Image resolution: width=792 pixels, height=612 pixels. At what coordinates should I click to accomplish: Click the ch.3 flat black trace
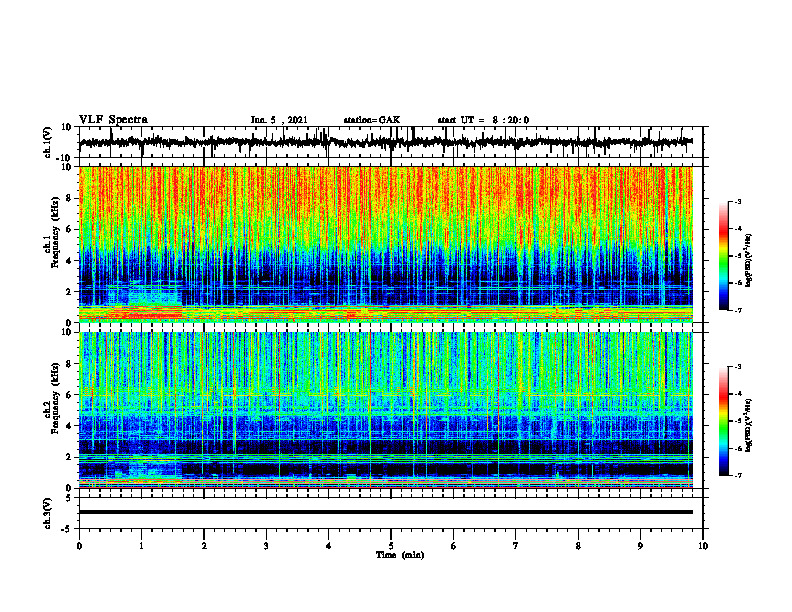[x=385, y=512]
